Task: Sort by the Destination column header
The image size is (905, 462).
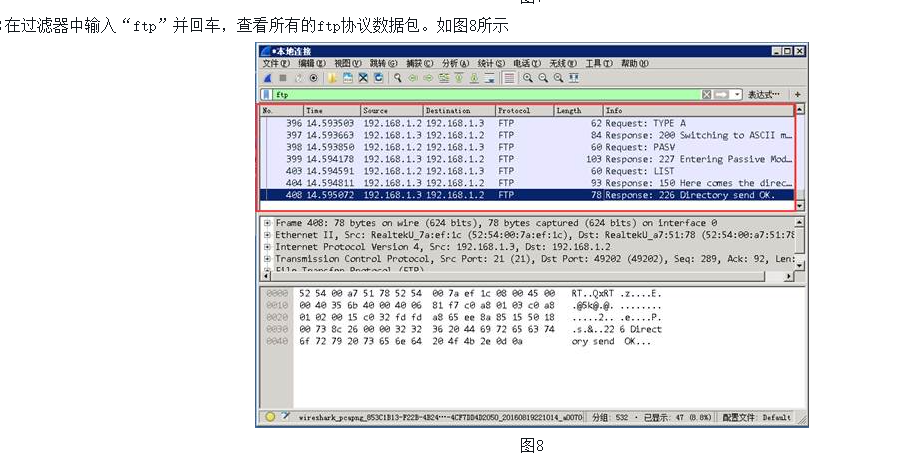Action: 460,110
